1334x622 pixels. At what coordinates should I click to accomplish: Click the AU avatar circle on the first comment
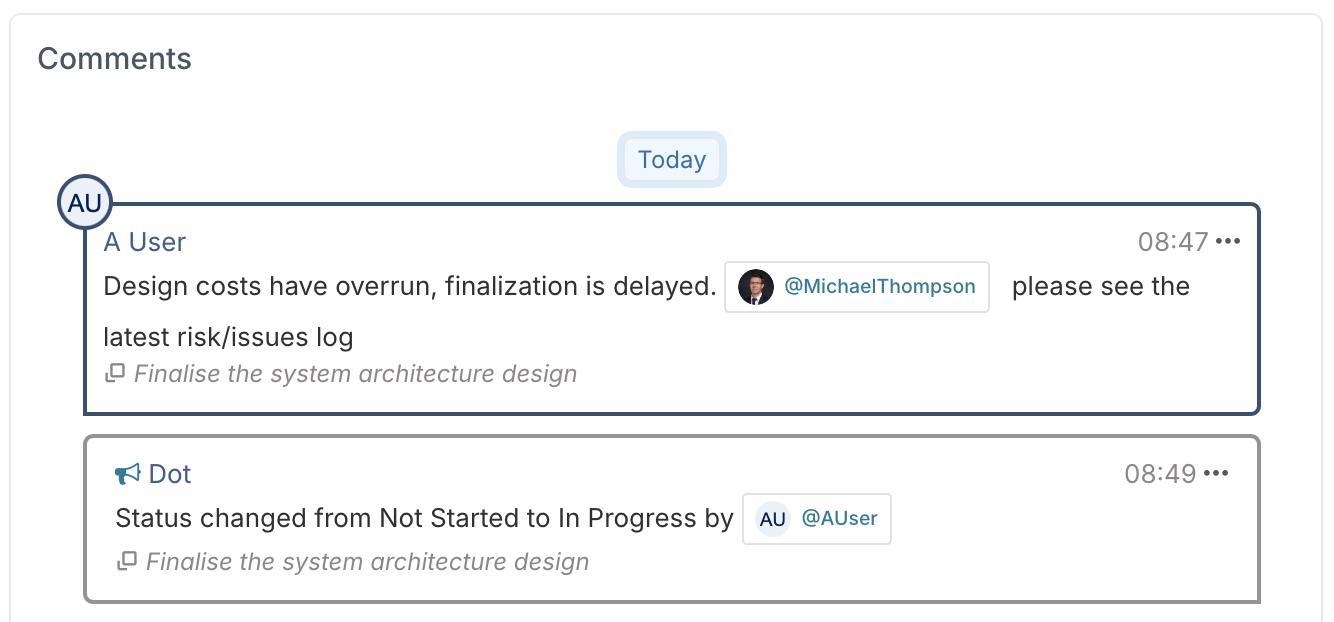pyautogui.click(x=85, y=203)
